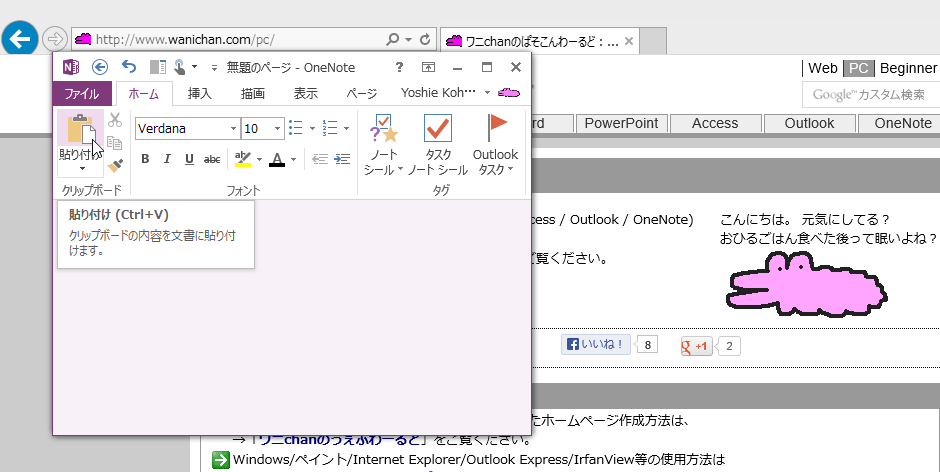Click the Paste clipboard icon in OneNote

pyautogui.click(x=80, y=128)
